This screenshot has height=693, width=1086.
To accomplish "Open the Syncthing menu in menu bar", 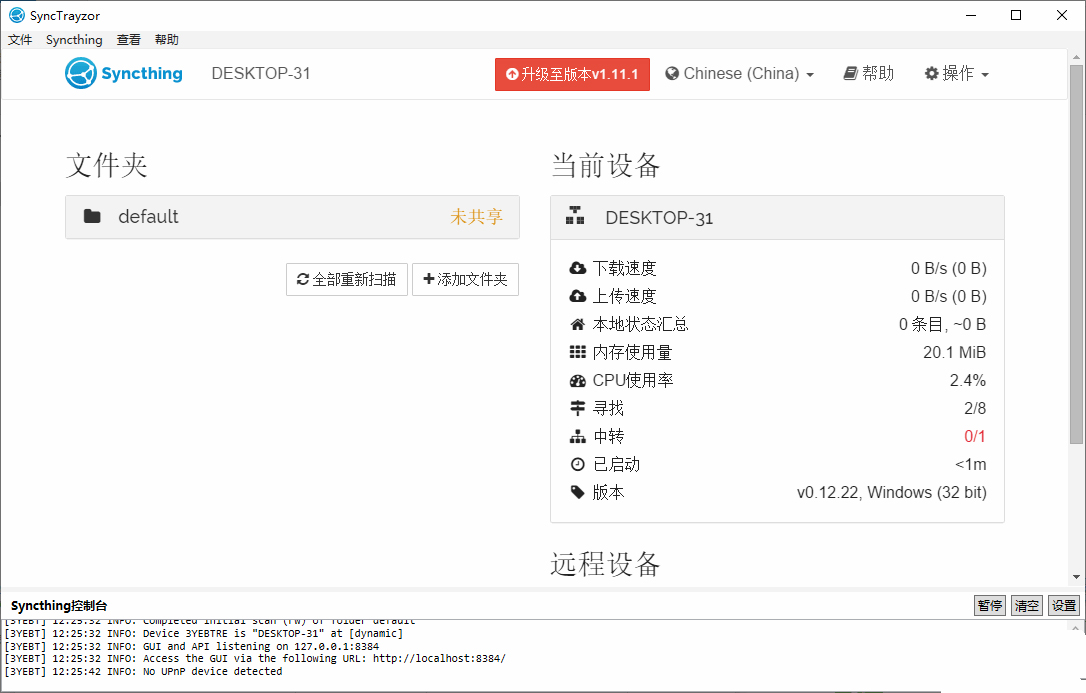I will click(74, 39).
